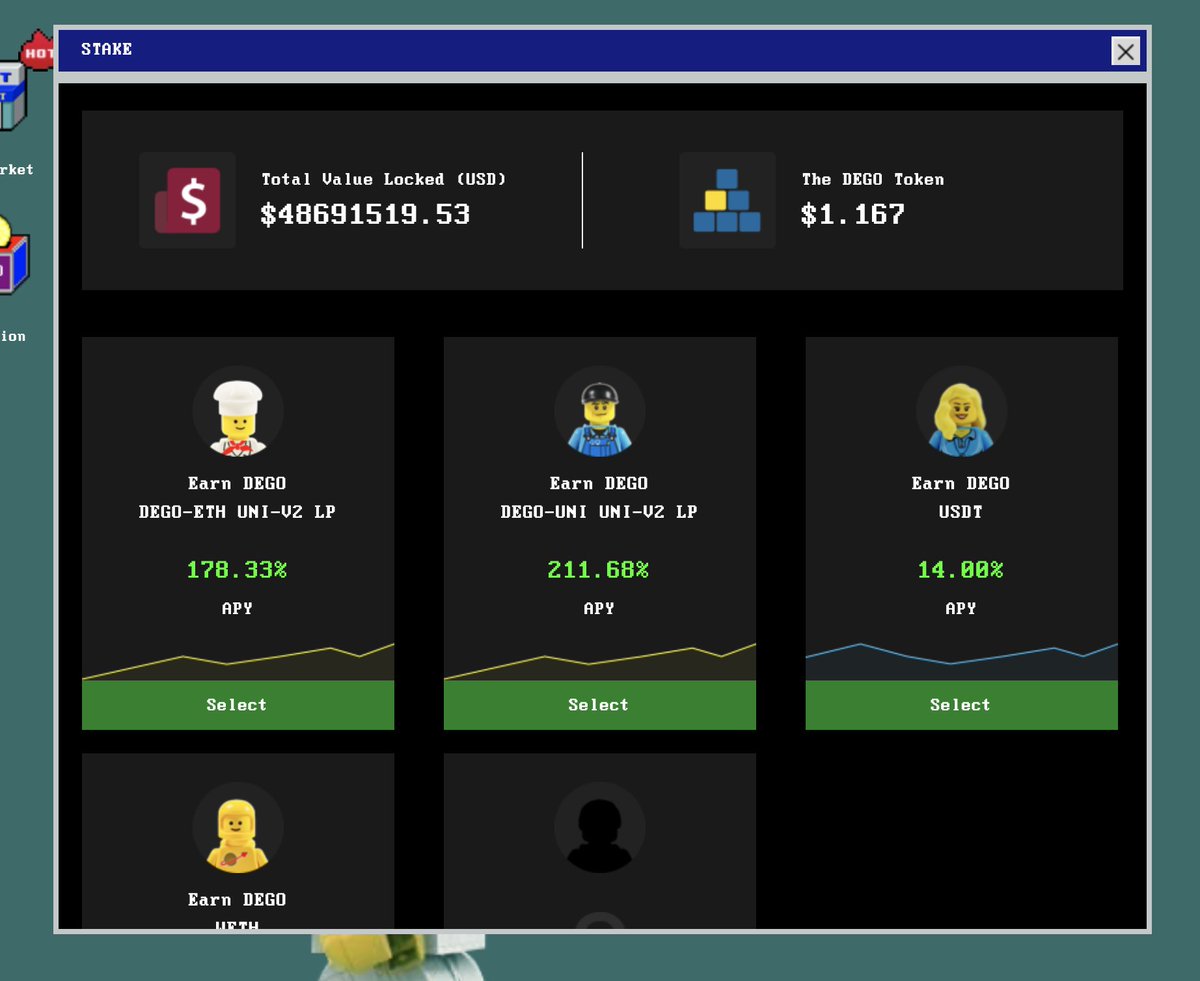Screen dimensions: 1200x981
Task: Click the Total Value Locked dollar icon
Action: pos(187,200)
